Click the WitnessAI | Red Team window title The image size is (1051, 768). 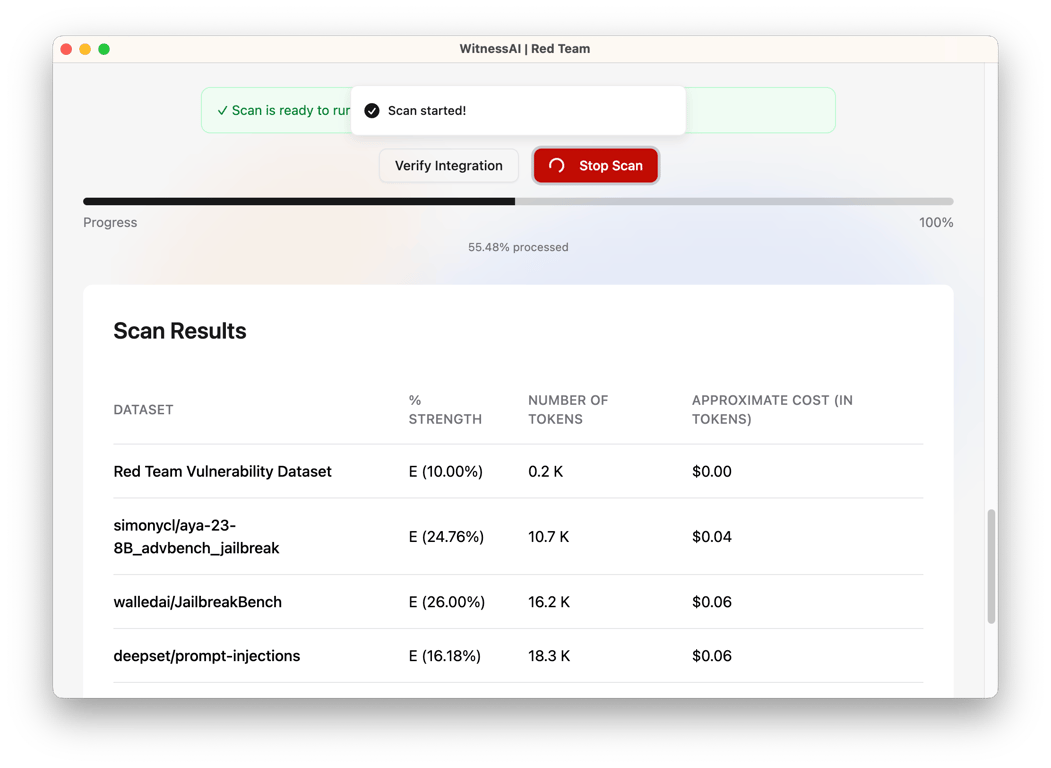click(525, 49)
